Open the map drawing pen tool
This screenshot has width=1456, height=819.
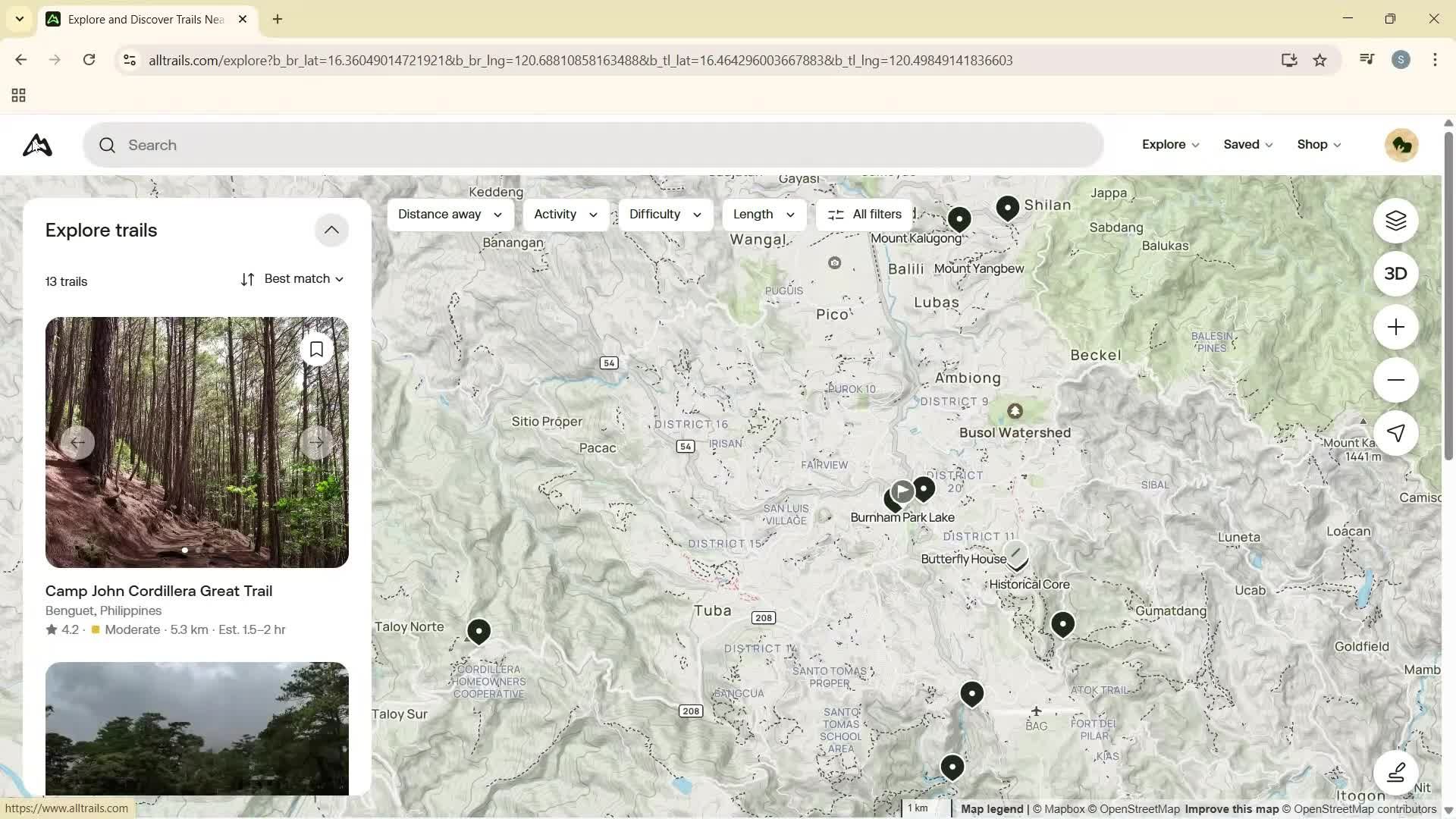(1396, 773)
